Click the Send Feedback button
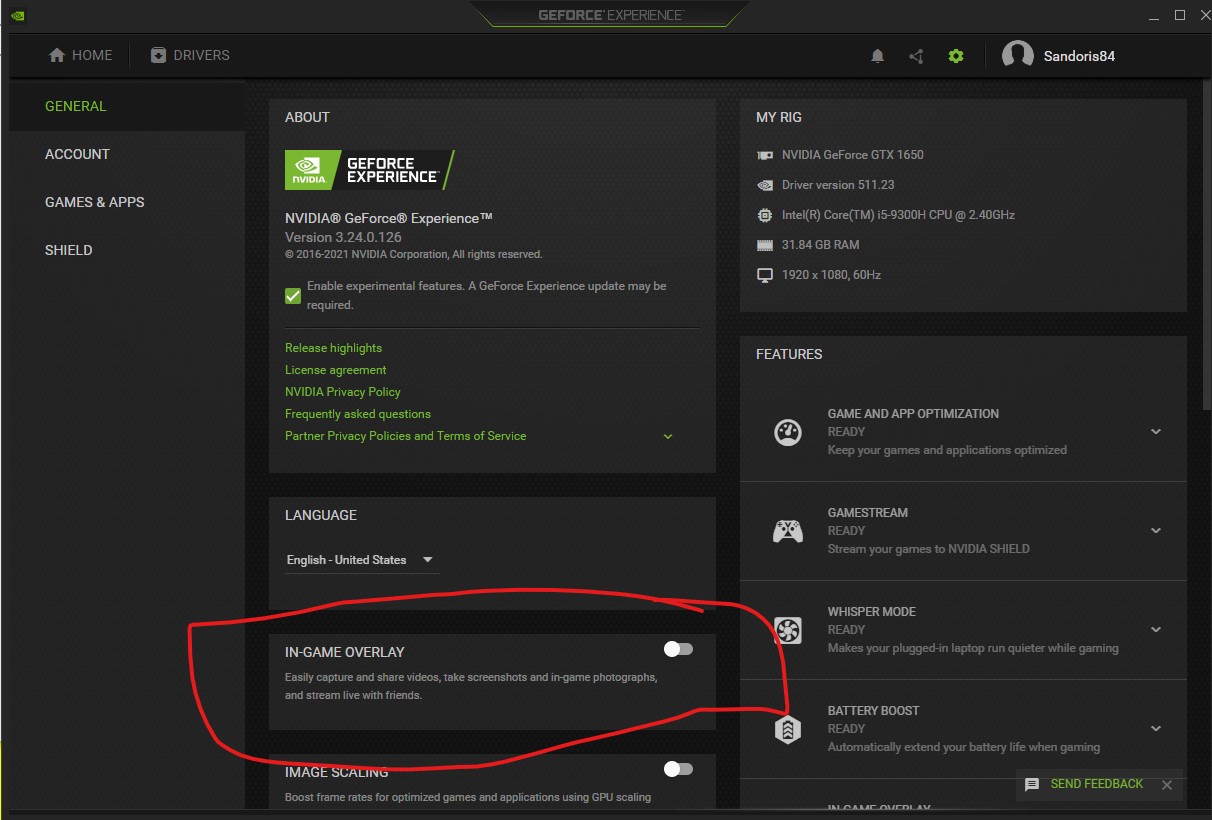The image size is (1212, 820). click(x=1086, y=784)
